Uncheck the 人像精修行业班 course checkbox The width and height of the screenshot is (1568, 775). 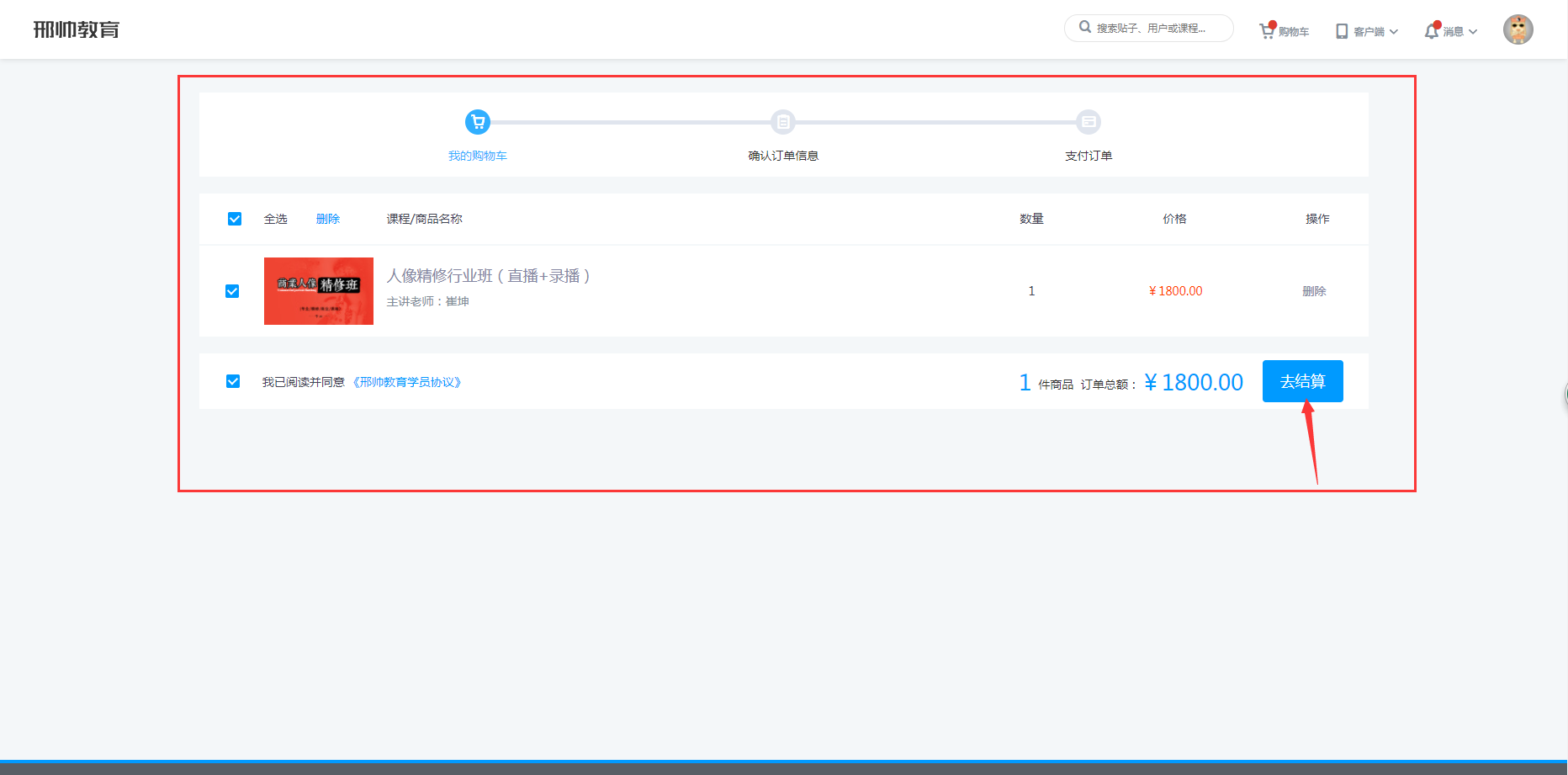[x=232, y=291]
